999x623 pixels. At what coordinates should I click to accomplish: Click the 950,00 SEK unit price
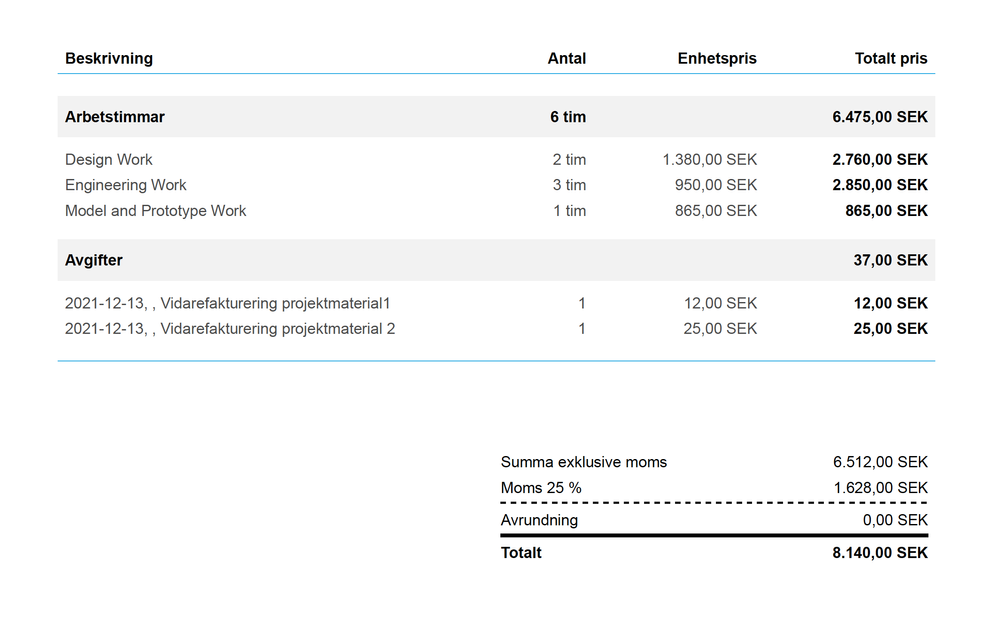click(716, 185)
